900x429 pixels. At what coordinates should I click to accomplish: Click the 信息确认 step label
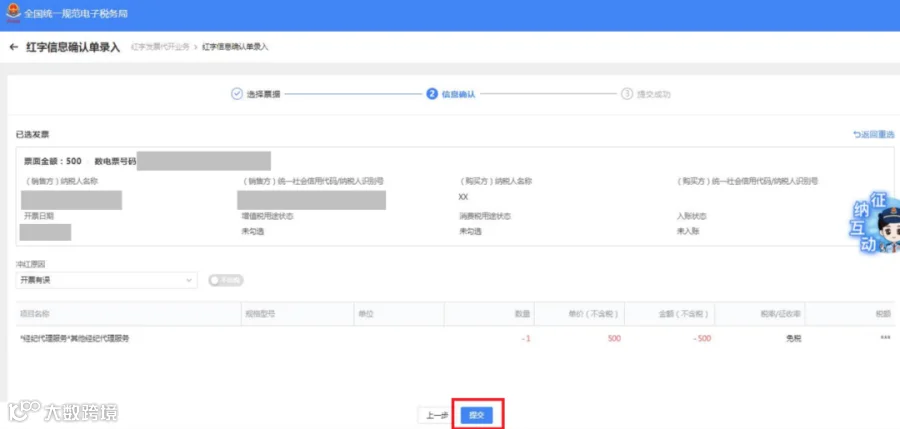[x=458, y=94]
